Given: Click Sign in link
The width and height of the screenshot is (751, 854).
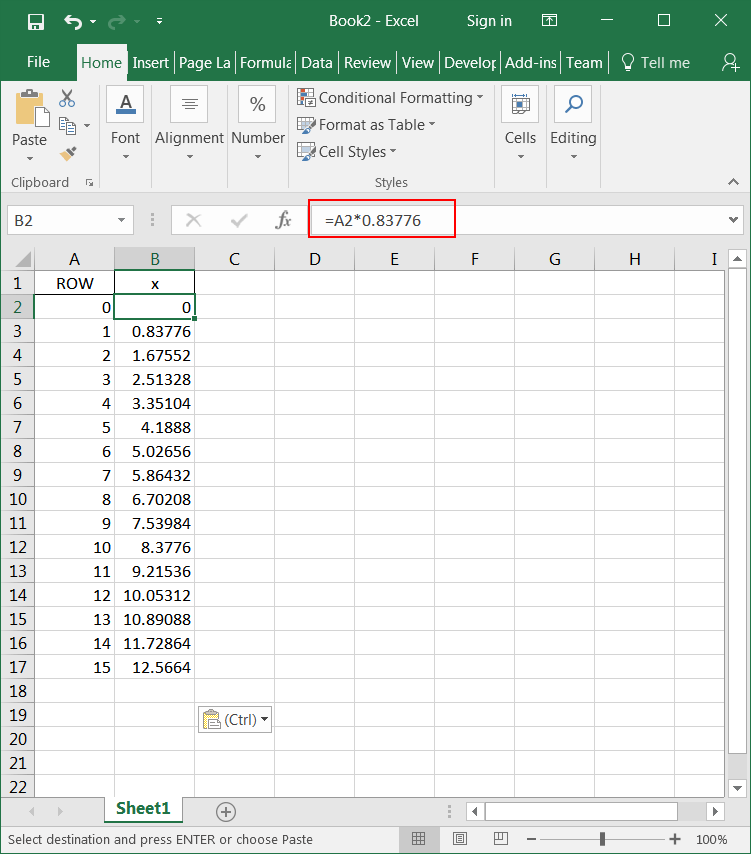Looking at the screenshot, I should click(489, 21).
